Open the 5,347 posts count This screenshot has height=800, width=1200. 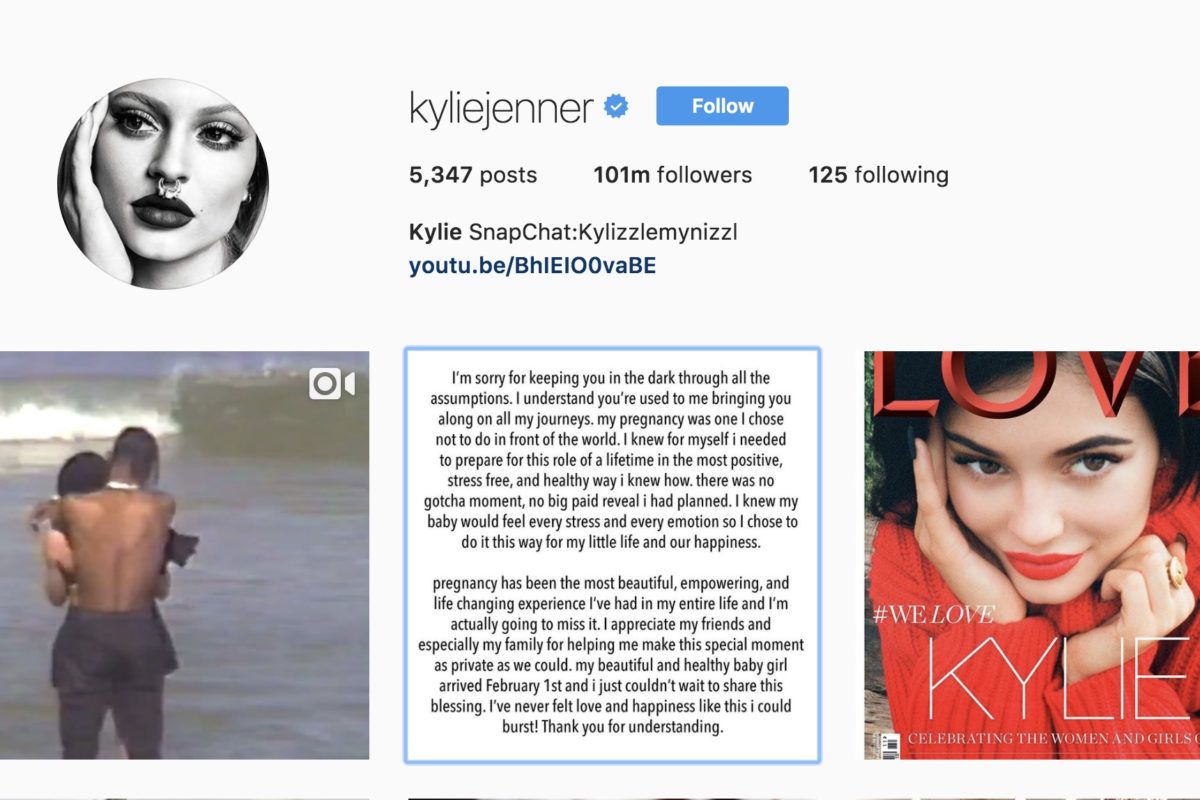point(473,175)
